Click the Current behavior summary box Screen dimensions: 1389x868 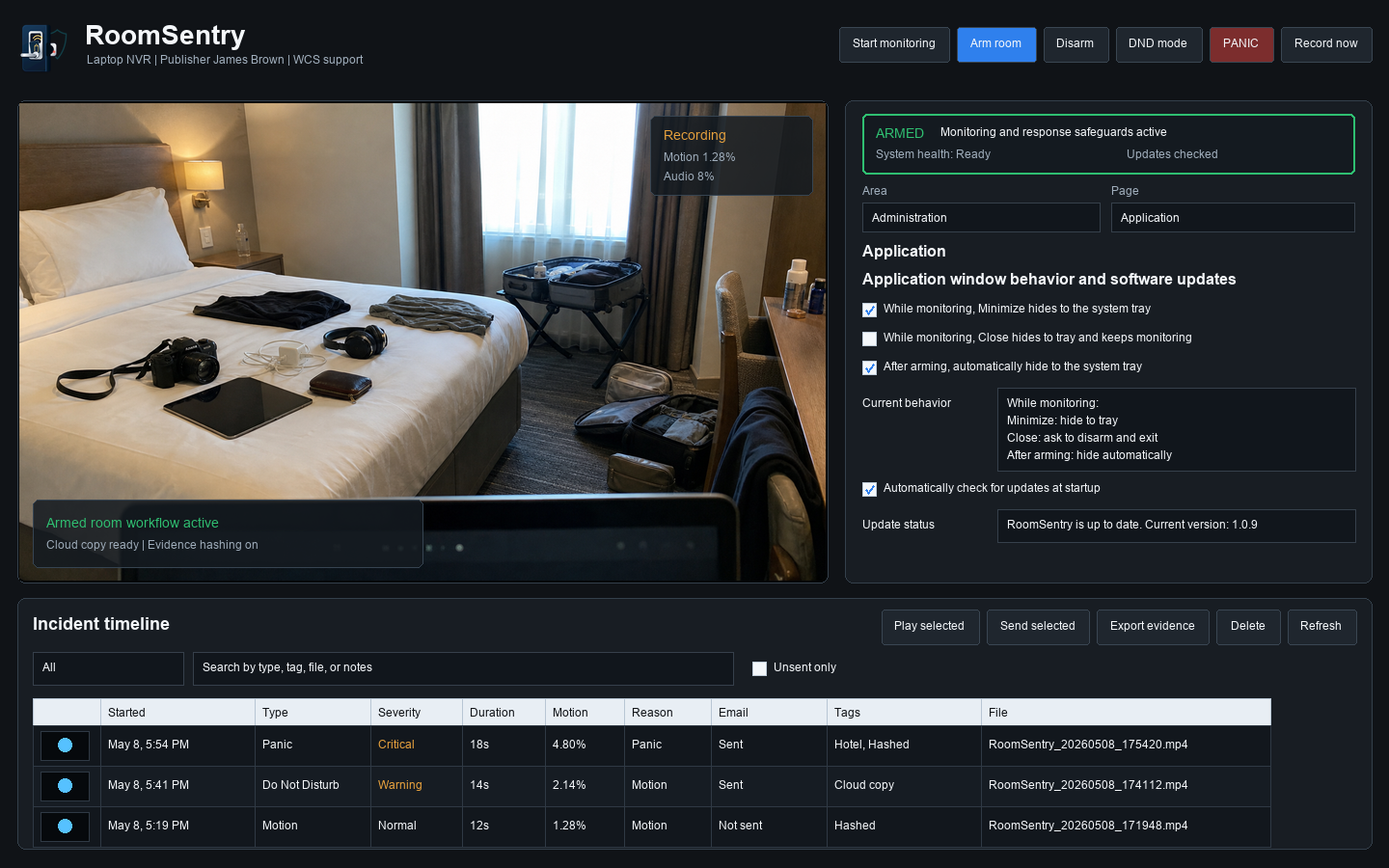click(1176, 430)
